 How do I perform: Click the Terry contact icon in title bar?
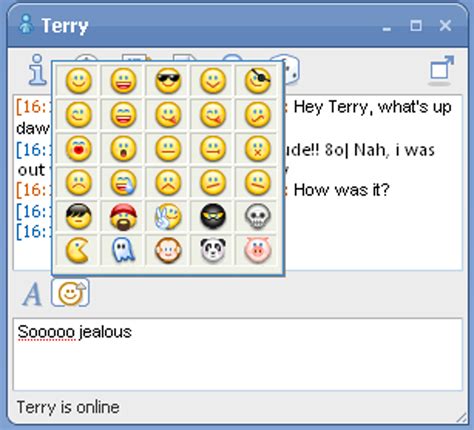26,24
